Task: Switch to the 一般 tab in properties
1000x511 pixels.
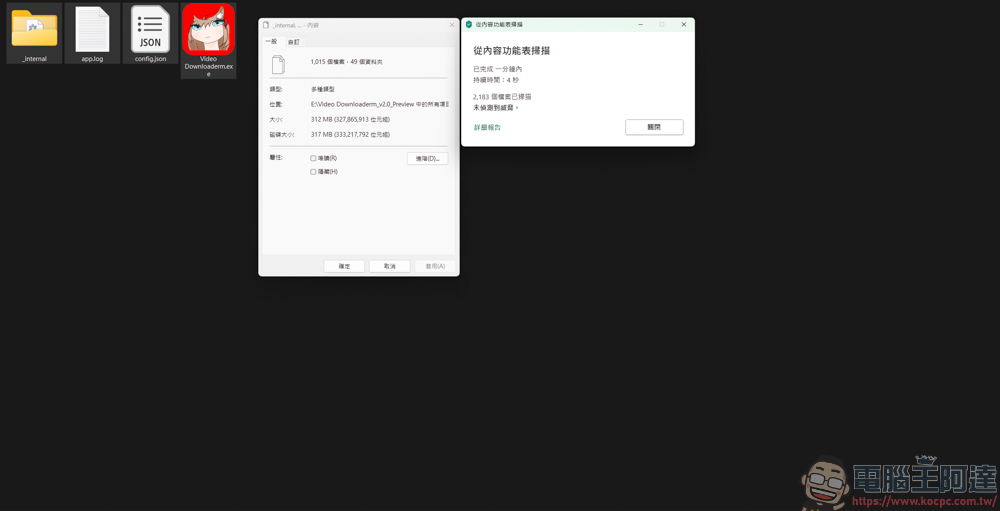Action: (272, 41)
